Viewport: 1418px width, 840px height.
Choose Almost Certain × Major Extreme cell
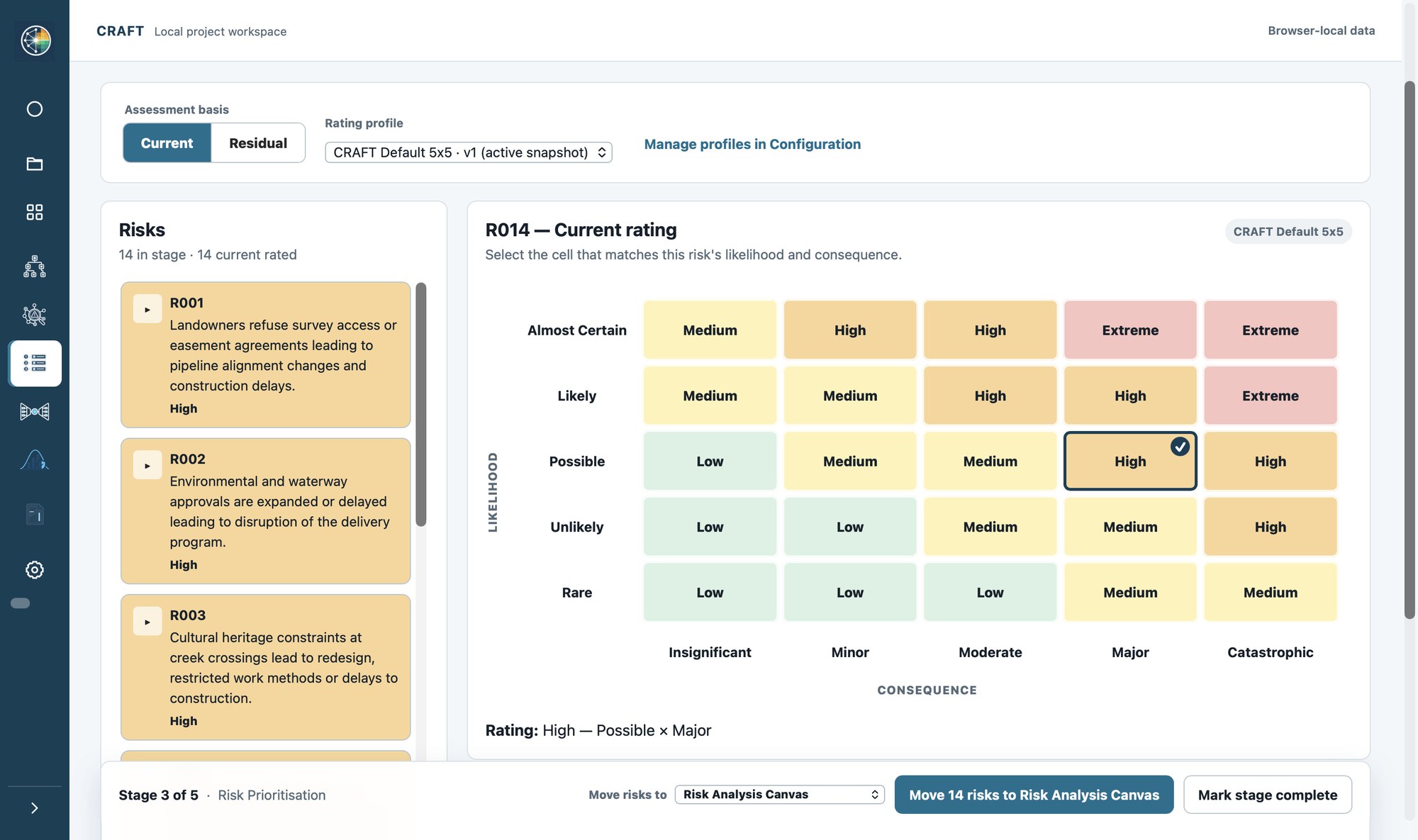(x=1130, y=330)
